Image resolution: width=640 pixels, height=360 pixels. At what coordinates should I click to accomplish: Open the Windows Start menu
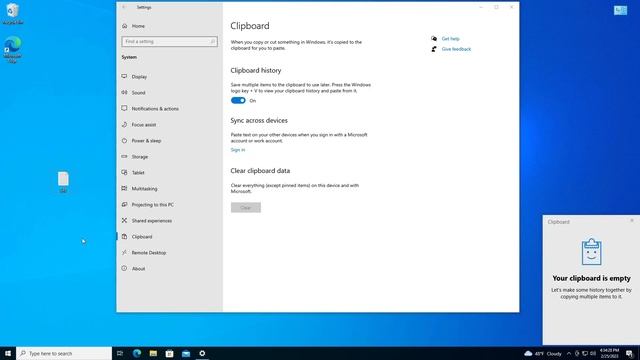coord(8,353)
